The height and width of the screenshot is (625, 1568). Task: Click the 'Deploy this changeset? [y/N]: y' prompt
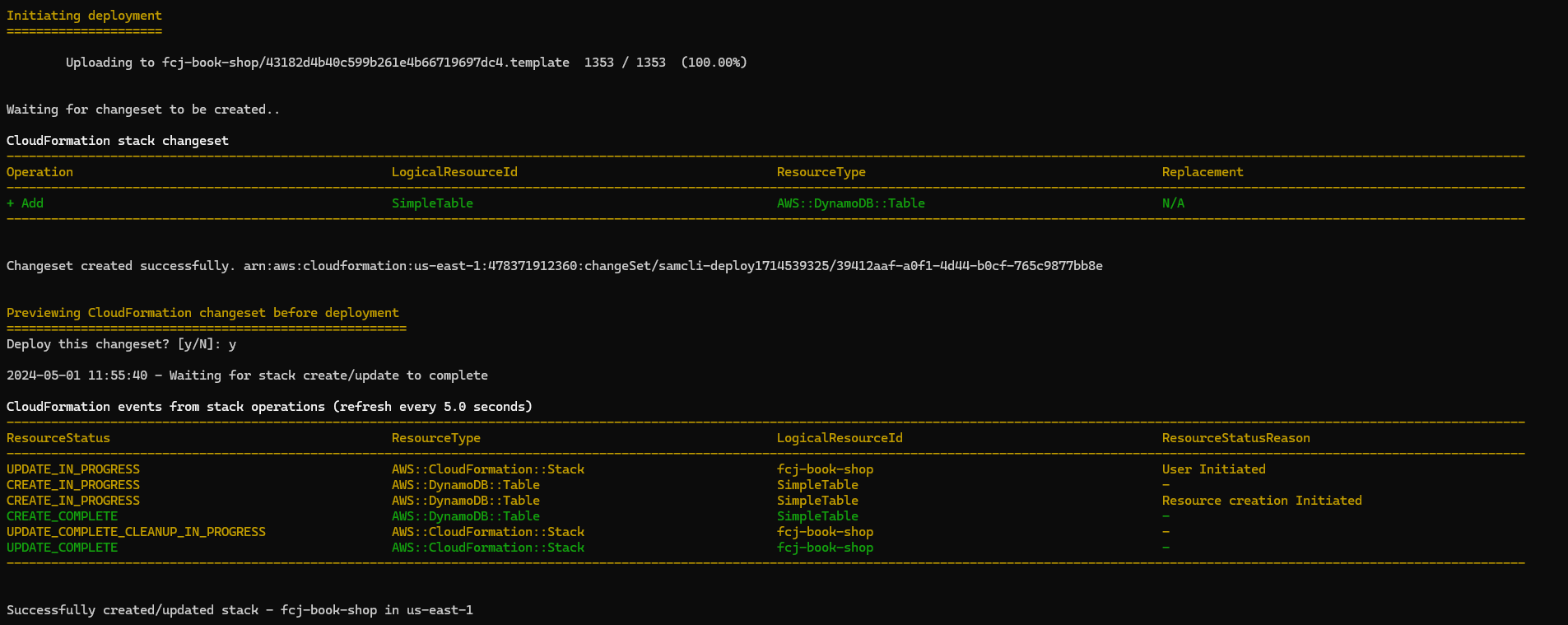point(121,344)
